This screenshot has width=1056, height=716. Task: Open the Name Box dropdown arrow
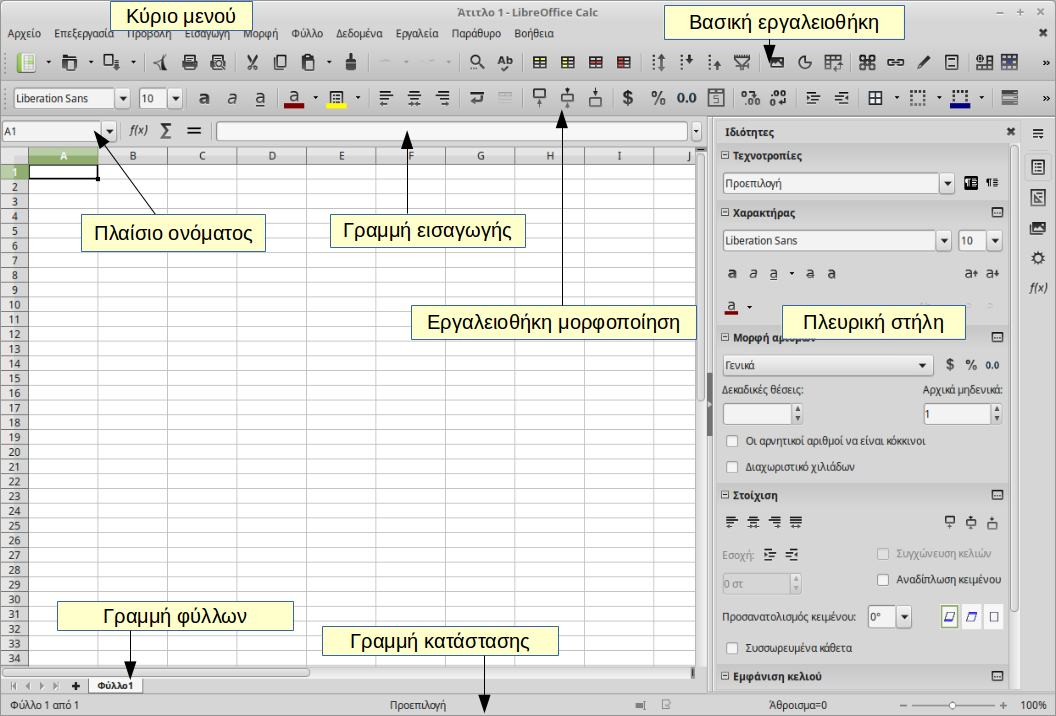click(109, 131)
